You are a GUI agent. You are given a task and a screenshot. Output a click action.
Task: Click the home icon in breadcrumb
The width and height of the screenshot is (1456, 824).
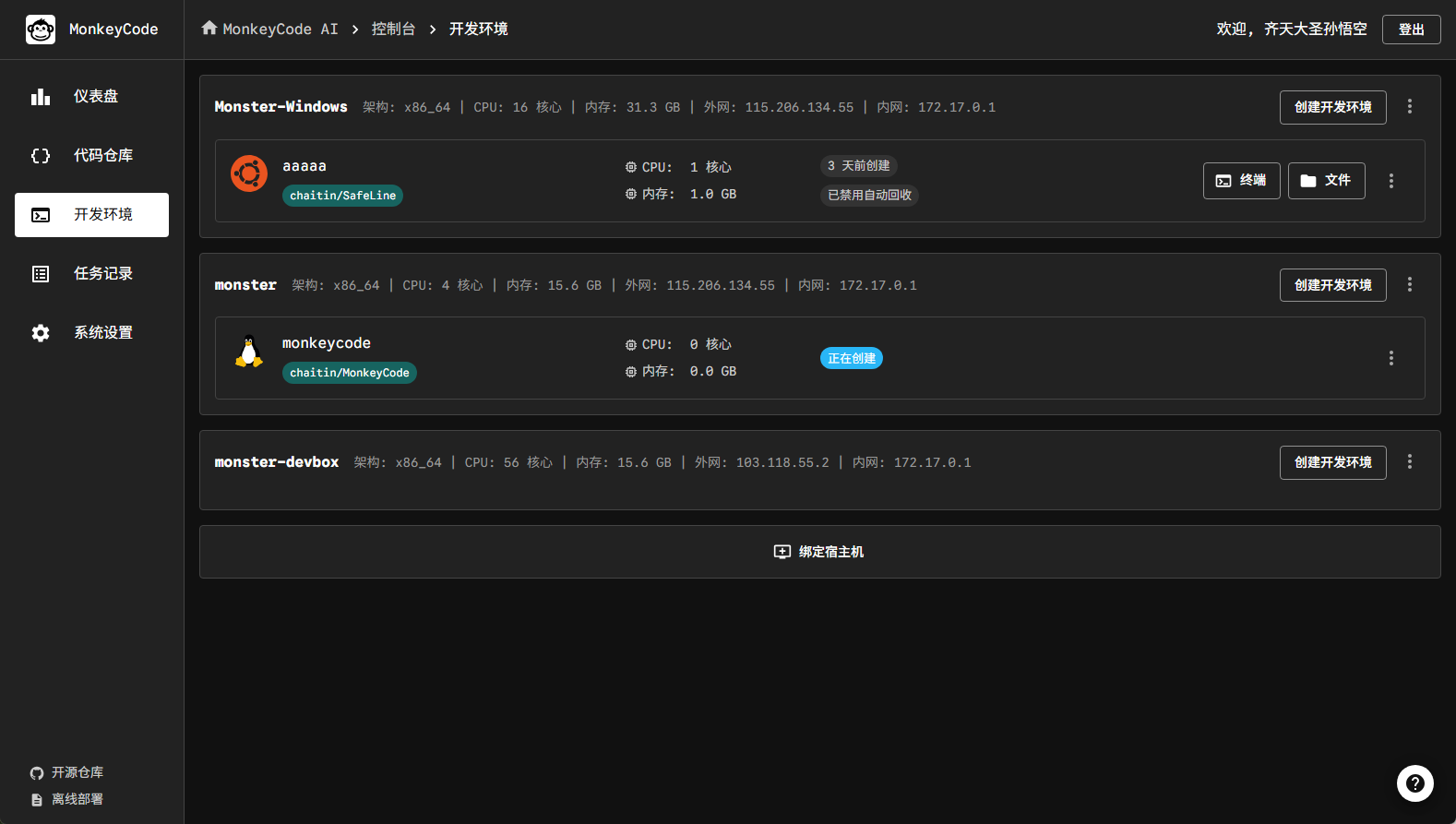(209, 29)
